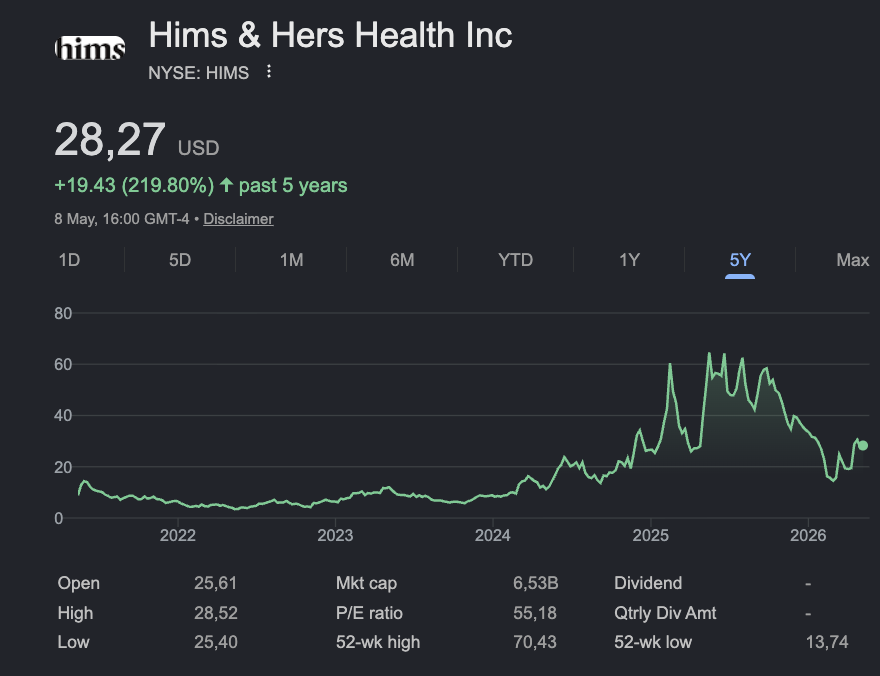Click the past 5 years text
Image resolution: width=880 pixels, height=676 pixels.
coord(293,186)
